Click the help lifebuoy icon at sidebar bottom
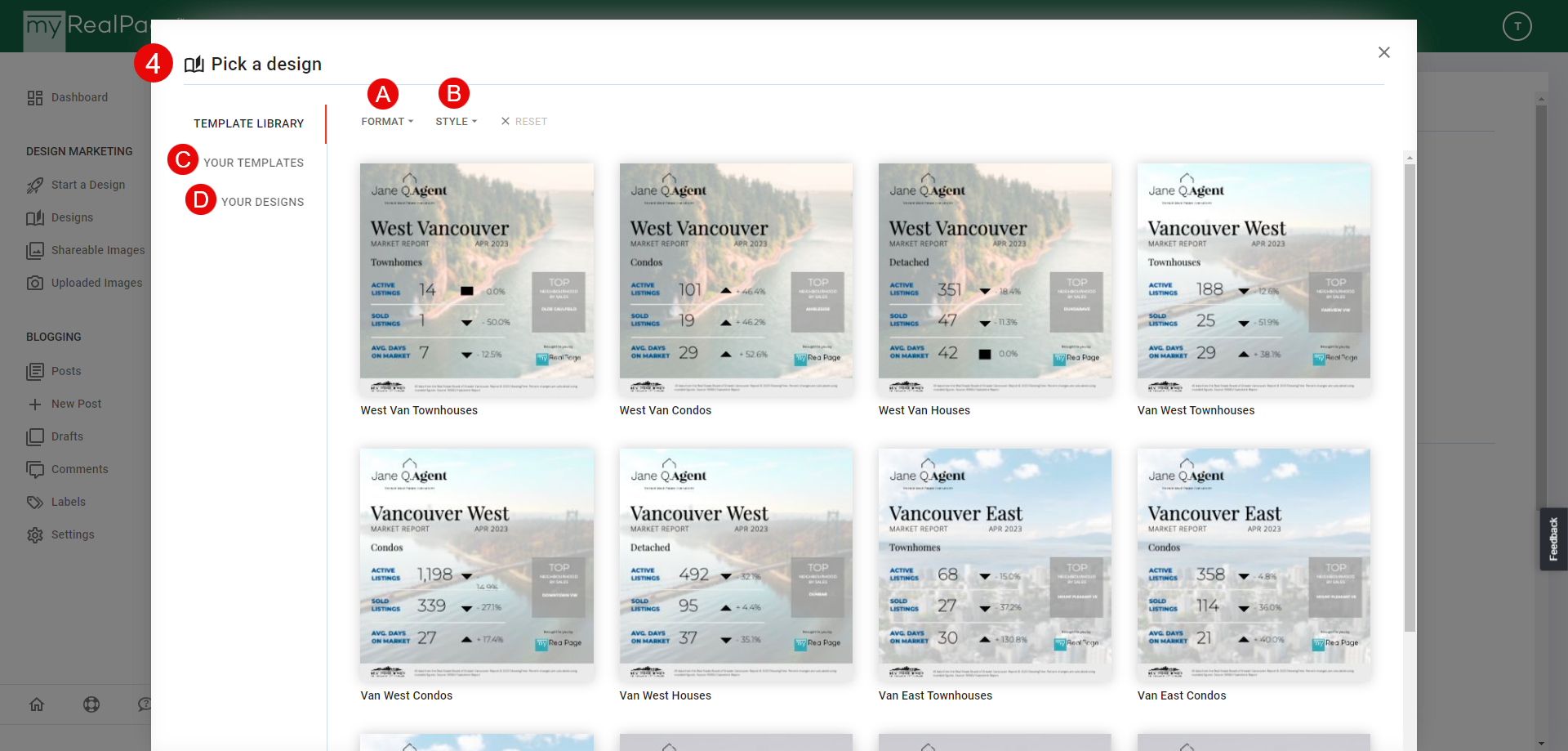The width and height of the screenshot is (1568, 751). click(91, 704)
